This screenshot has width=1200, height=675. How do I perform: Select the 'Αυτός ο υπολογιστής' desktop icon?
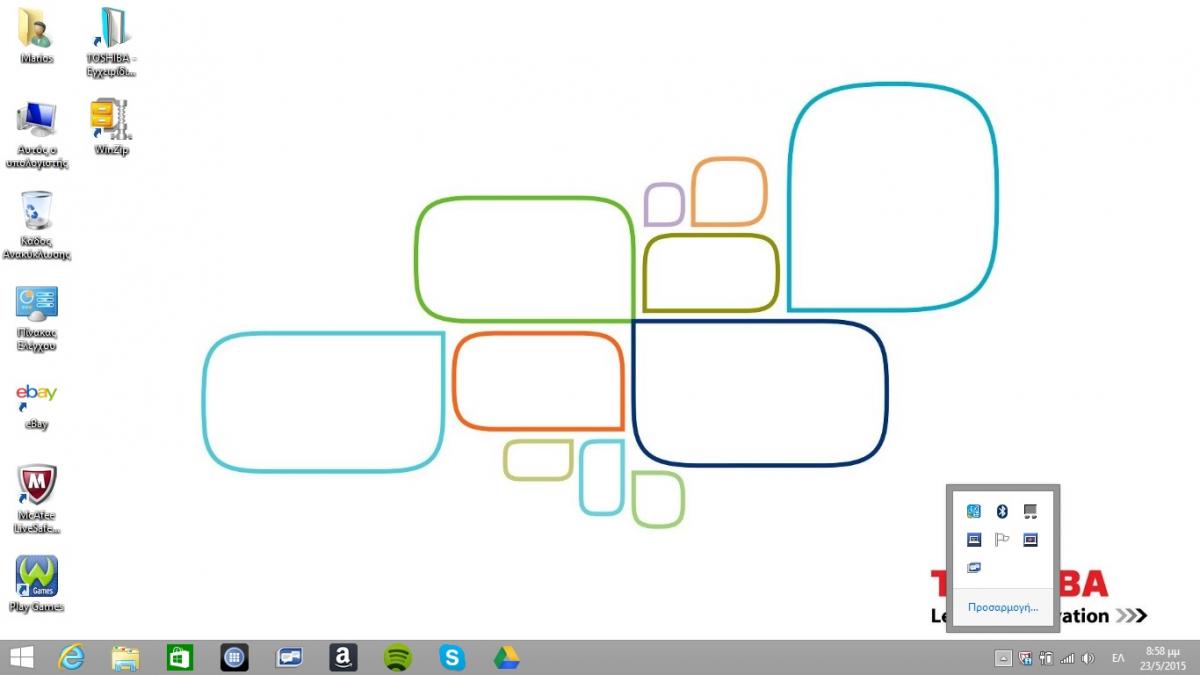click(36, 134)
